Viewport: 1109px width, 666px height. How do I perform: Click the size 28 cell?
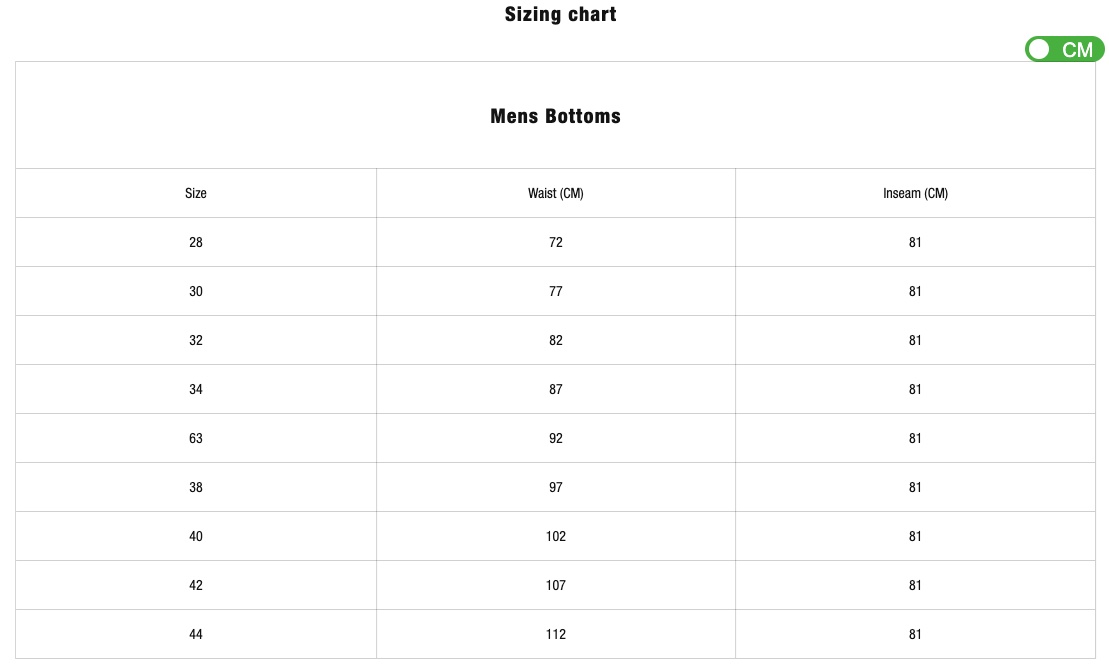(x=196, y=242)
